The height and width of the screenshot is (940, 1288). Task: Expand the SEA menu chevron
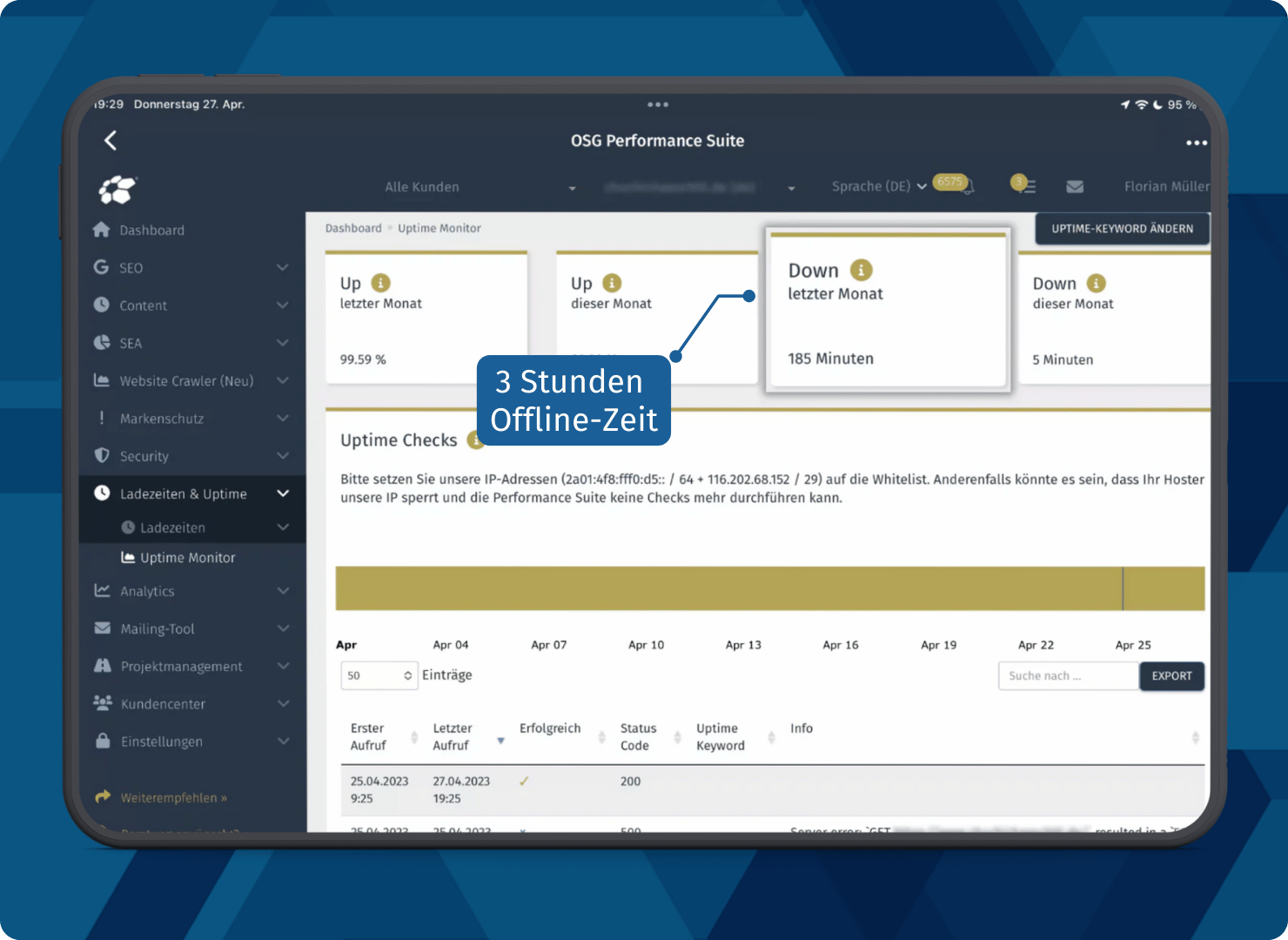pos(283,343)
